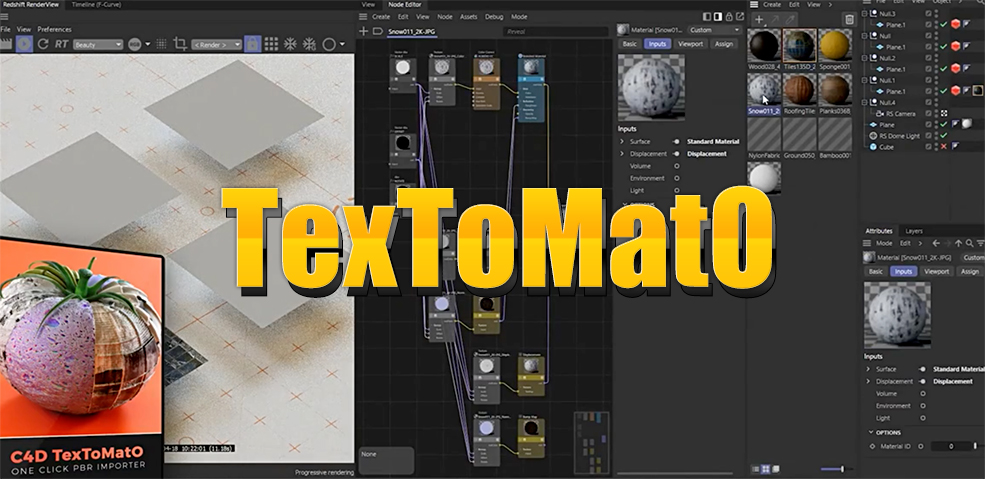Open the Beauty AOV dropdown
985x479 pixels.
coord(98,45)
